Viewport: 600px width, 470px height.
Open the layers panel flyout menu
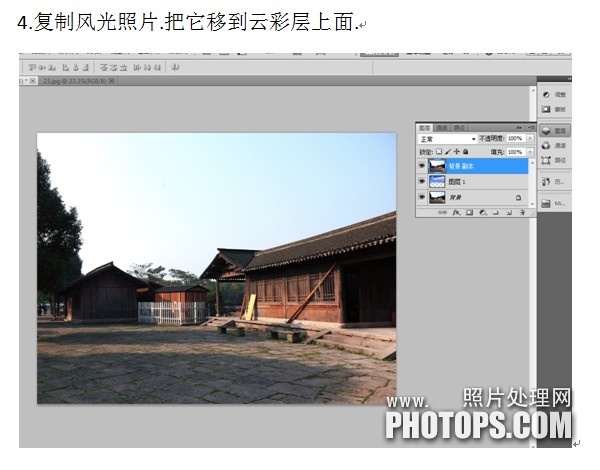[x=531, y=127]
